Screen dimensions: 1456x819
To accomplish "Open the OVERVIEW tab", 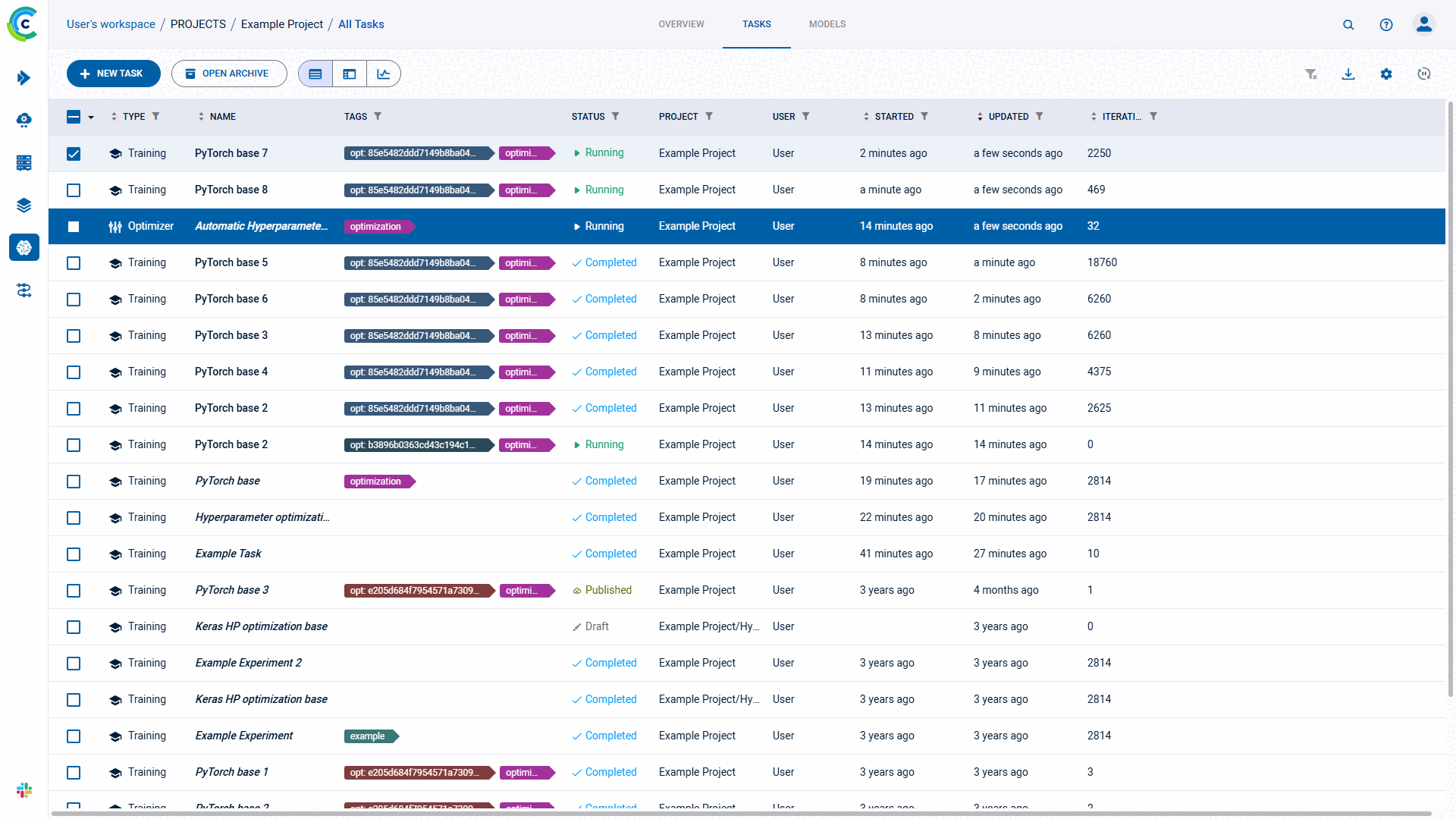I will click(681, 24).
